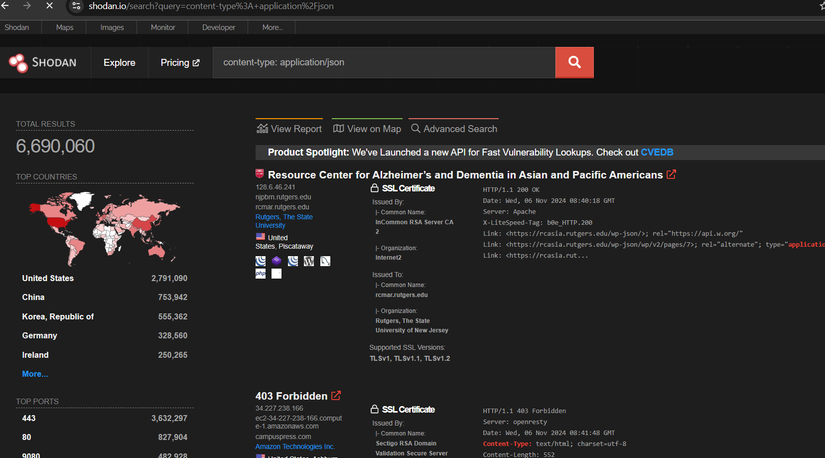The image size is (825, 458).
Task: Click the world map of top countries
Action: coord(104,227)
